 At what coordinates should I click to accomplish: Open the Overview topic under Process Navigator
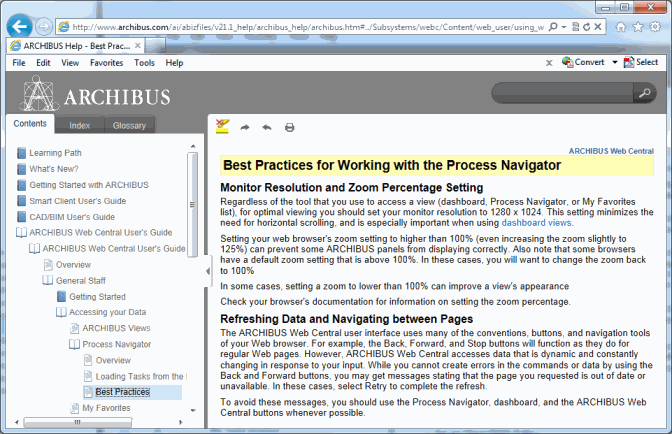pyautogui.click(x=107, y=360)
